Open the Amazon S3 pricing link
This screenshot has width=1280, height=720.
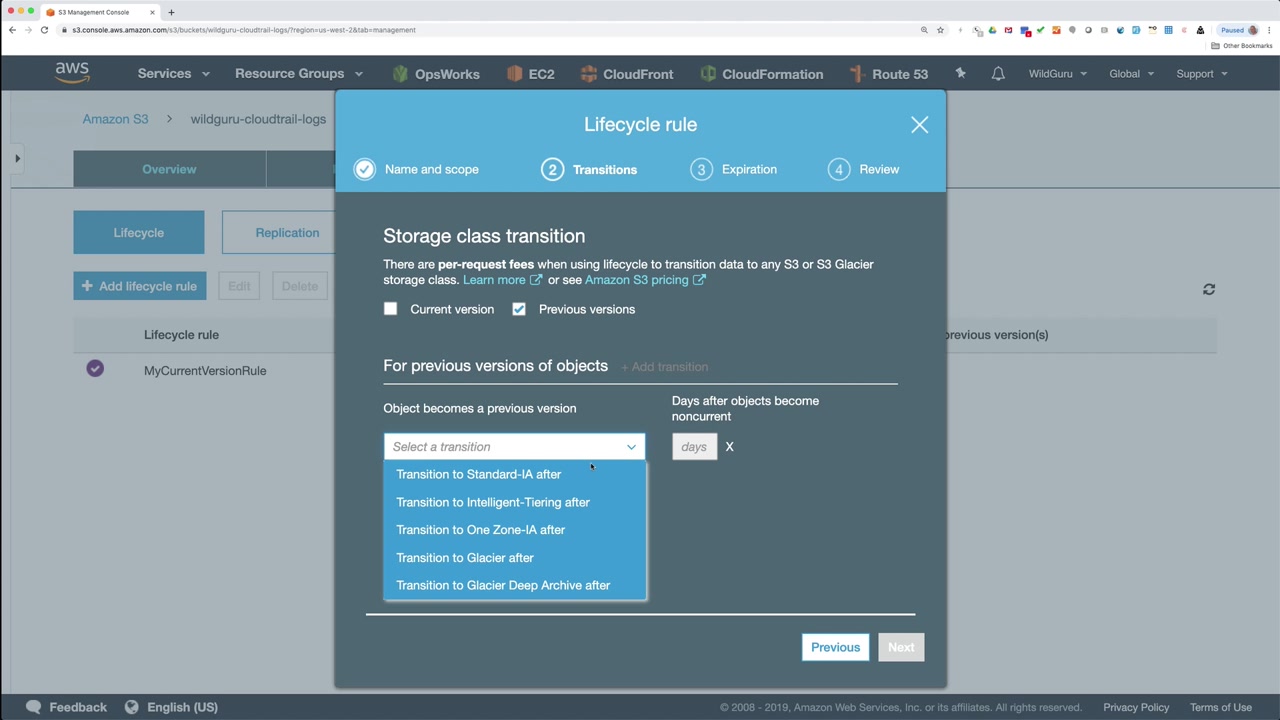(x=645, y=280)
